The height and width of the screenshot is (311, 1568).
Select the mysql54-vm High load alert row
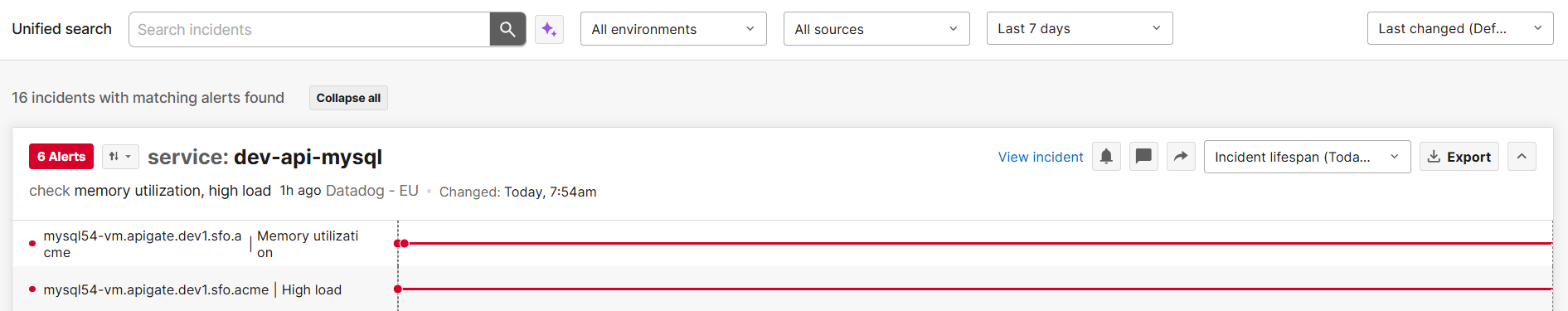(783, 289)
